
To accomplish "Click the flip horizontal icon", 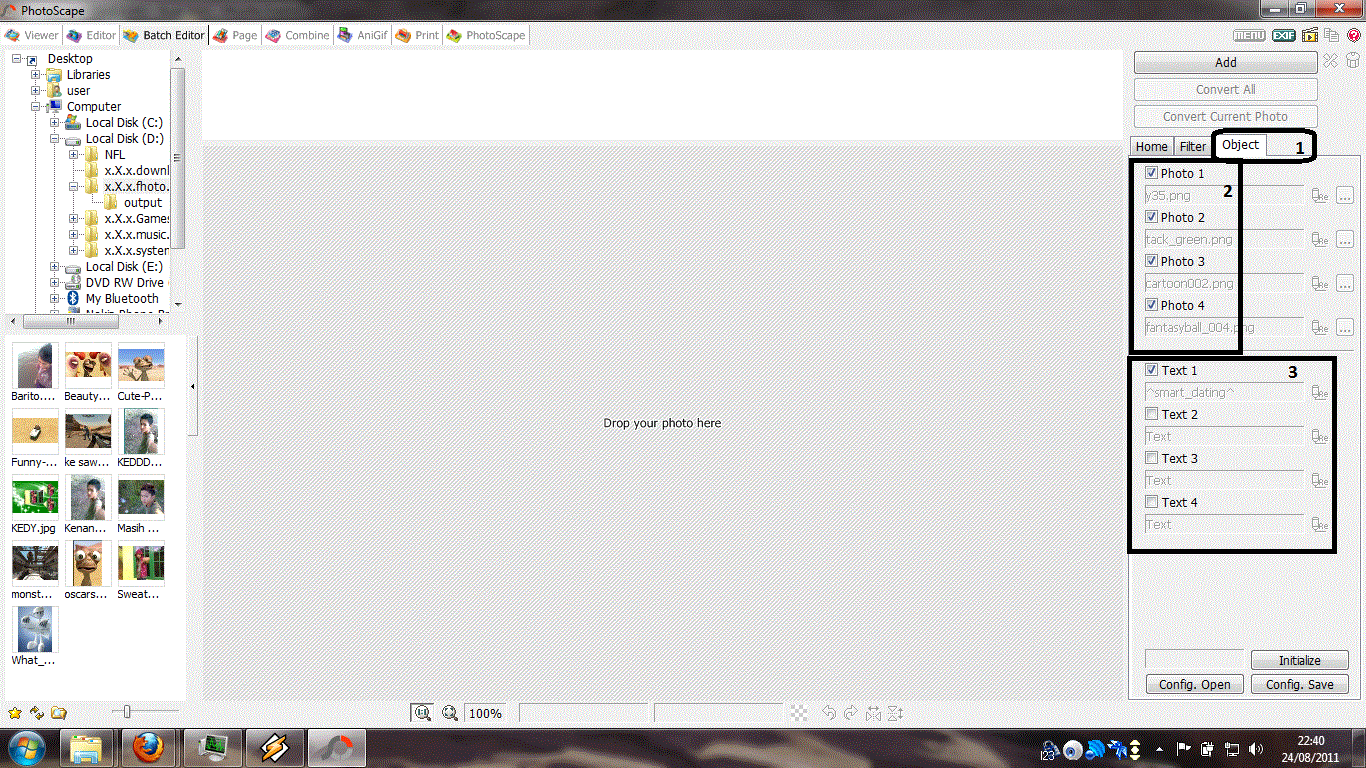I will [874, 713].
